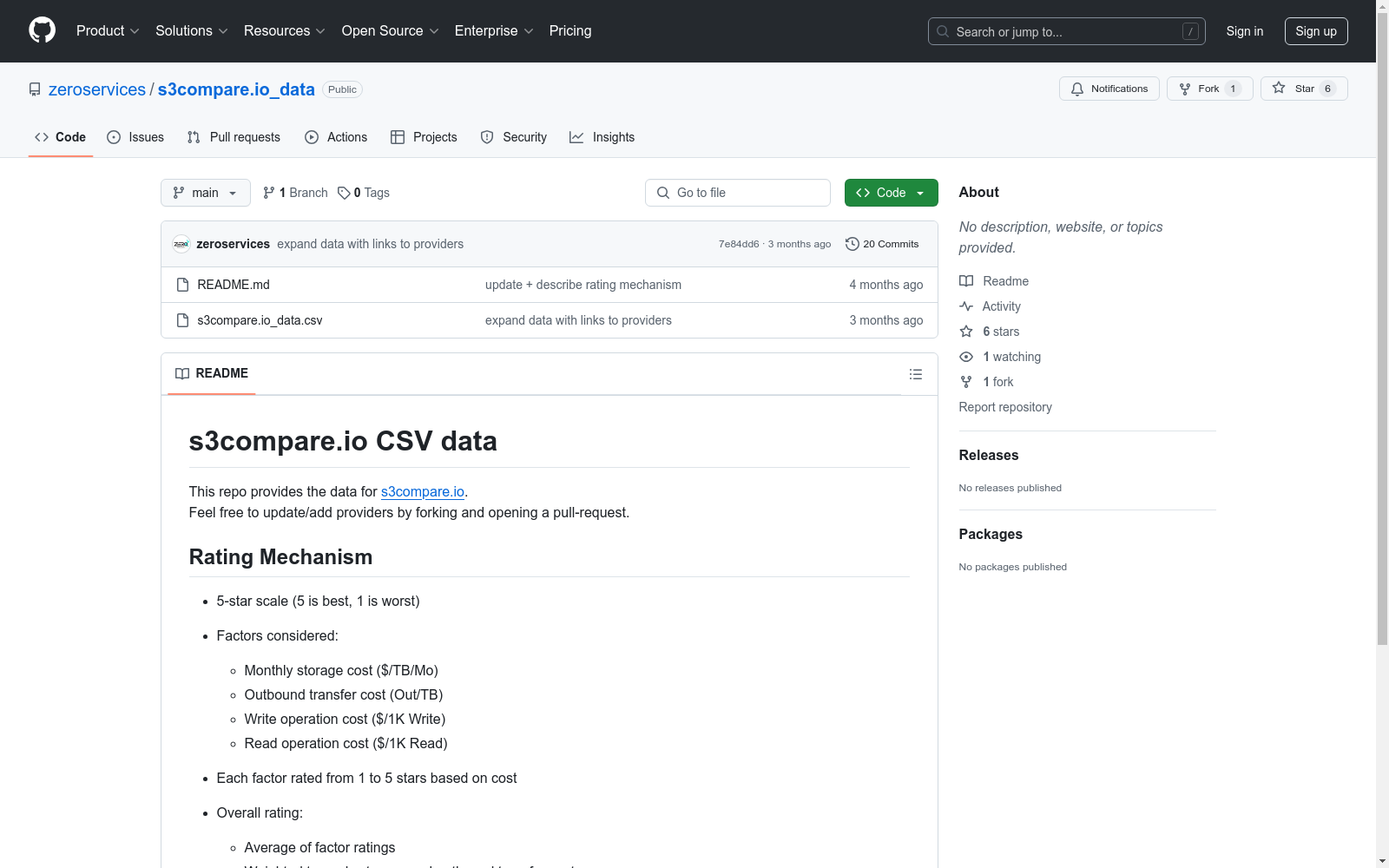Go to the Security tab
Screen dimensions: 1389x868
click(514, 137)
